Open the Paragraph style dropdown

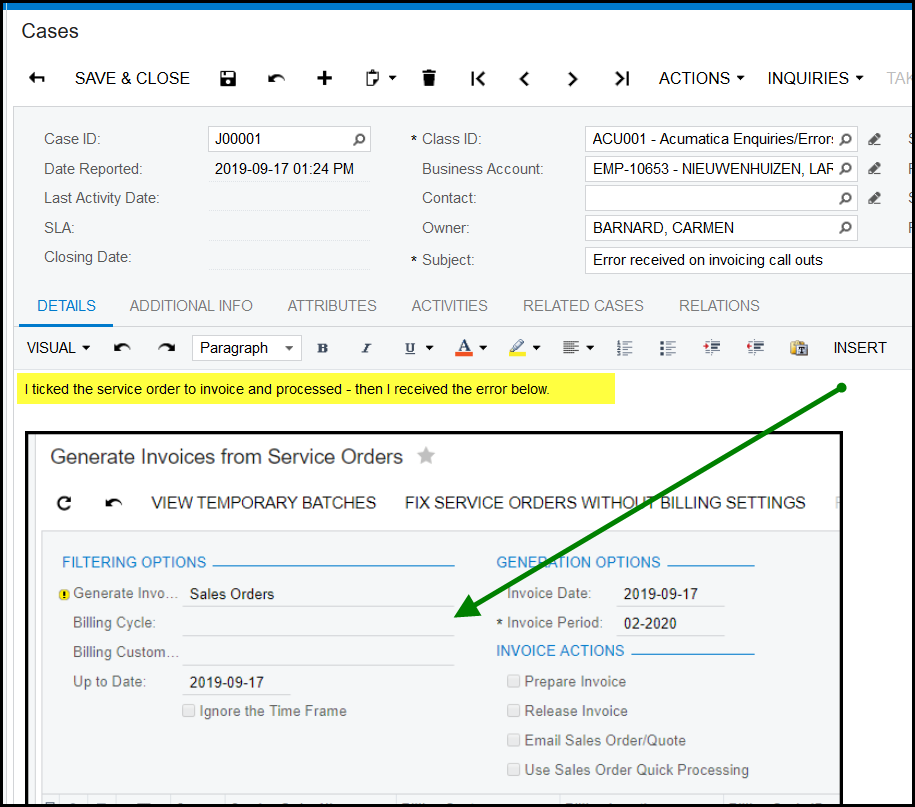[x=246, y=348]
